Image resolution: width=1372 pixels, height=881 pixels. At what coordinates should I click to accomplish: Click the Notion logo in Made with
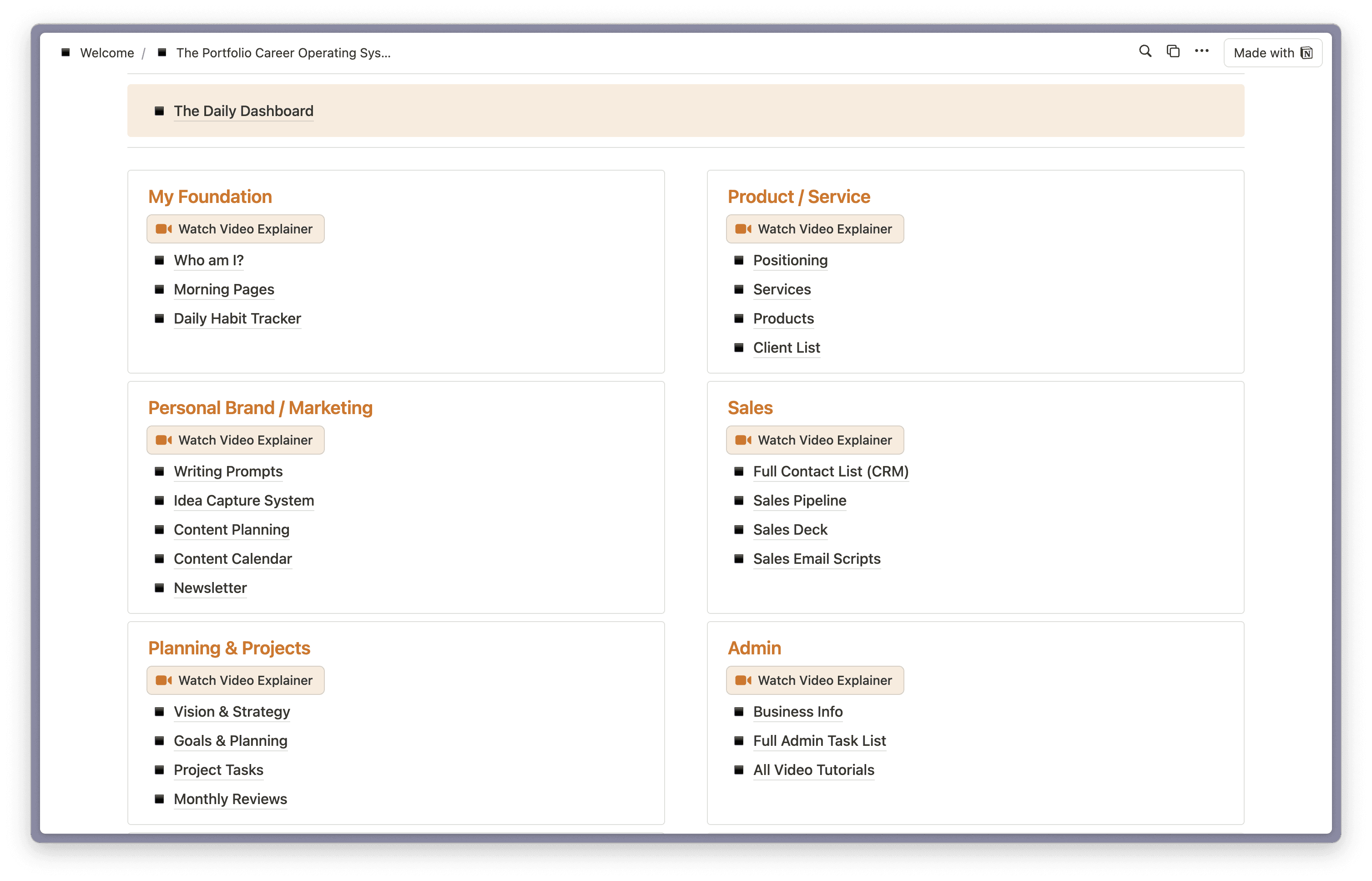click(1307, 53)
